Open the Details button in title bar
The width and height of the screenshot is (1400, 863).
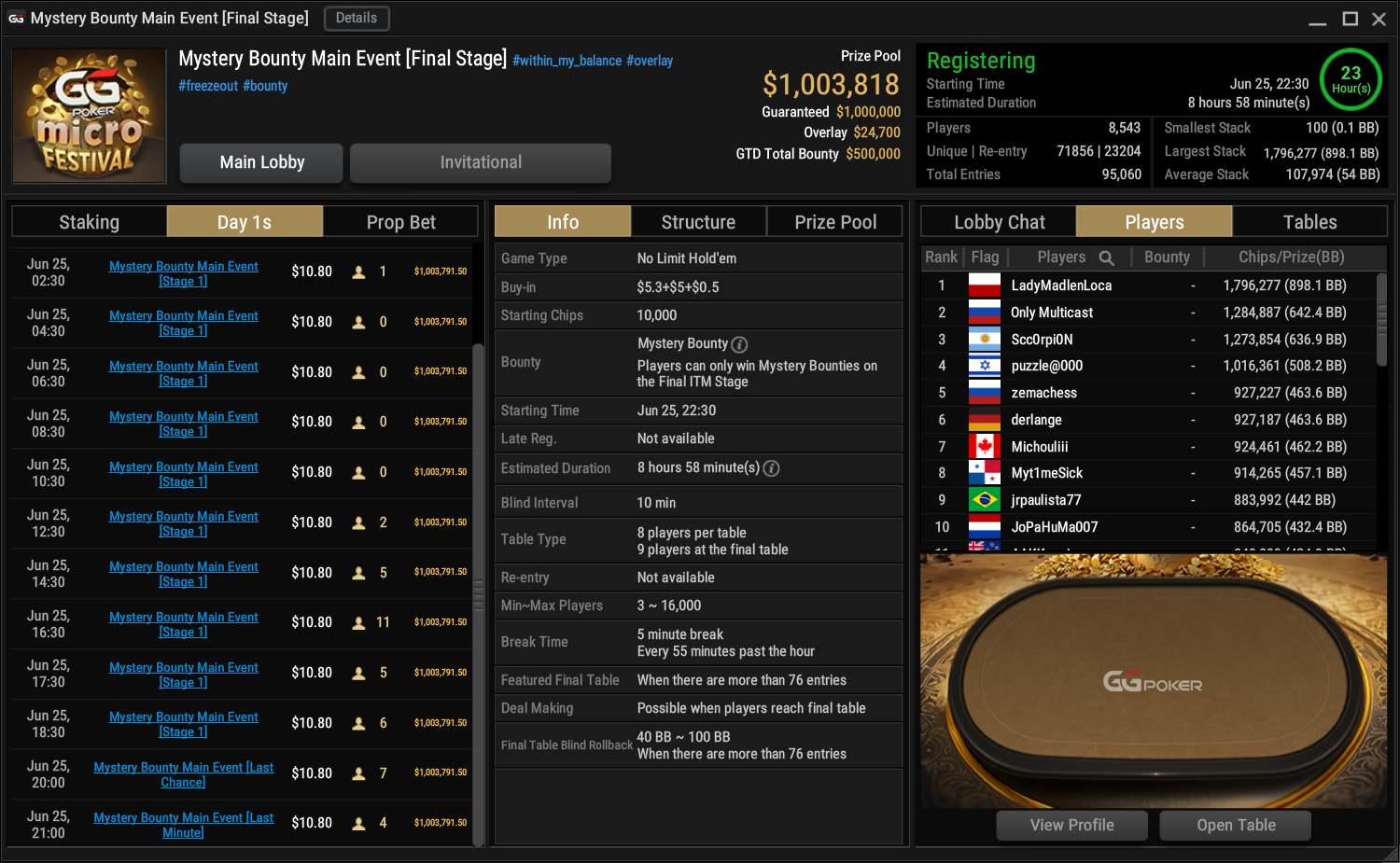tap(357, 18)
